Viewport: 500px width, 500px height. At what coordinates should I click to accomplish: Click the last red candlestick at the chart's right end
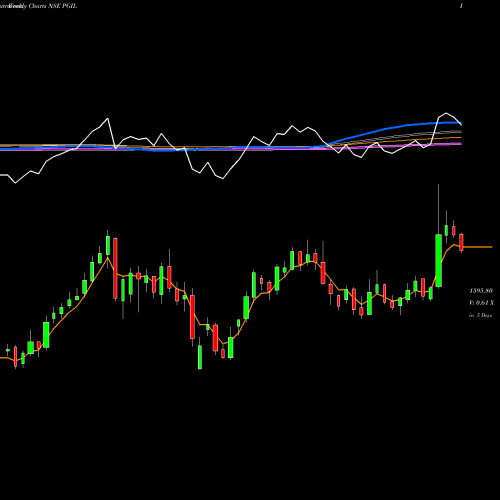point(461,242)
